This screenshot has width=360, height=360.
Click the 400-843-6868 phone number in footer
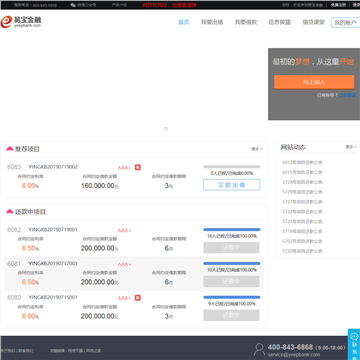(290, 347)
